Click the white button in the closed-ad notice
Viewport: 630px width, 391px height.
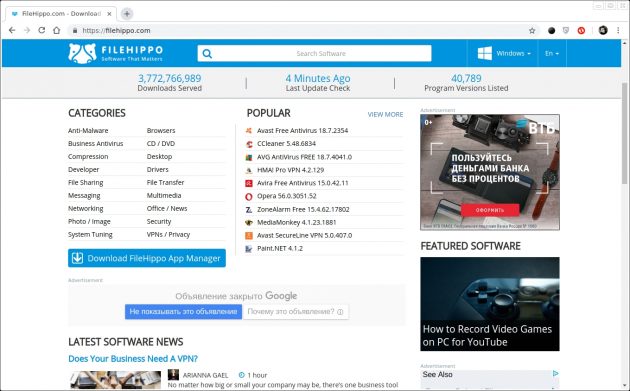tap(296, 312)
